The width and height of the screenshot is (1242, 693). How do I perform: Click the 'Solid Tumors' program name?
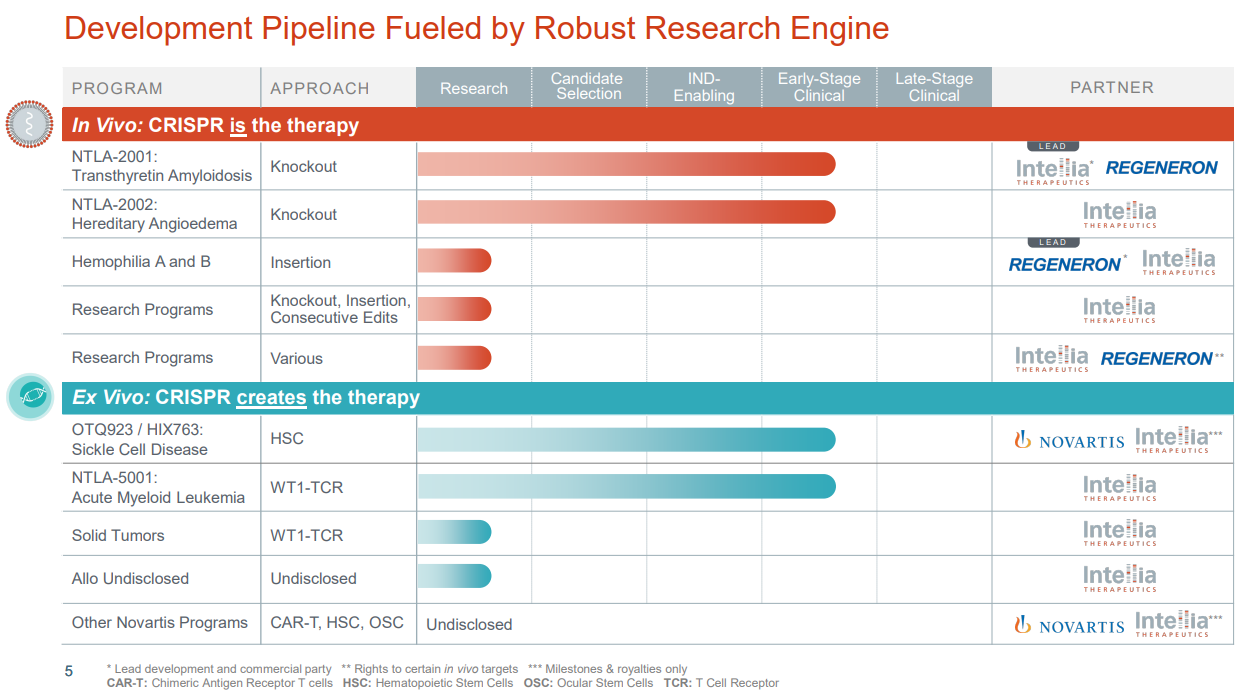click(118, 535)
